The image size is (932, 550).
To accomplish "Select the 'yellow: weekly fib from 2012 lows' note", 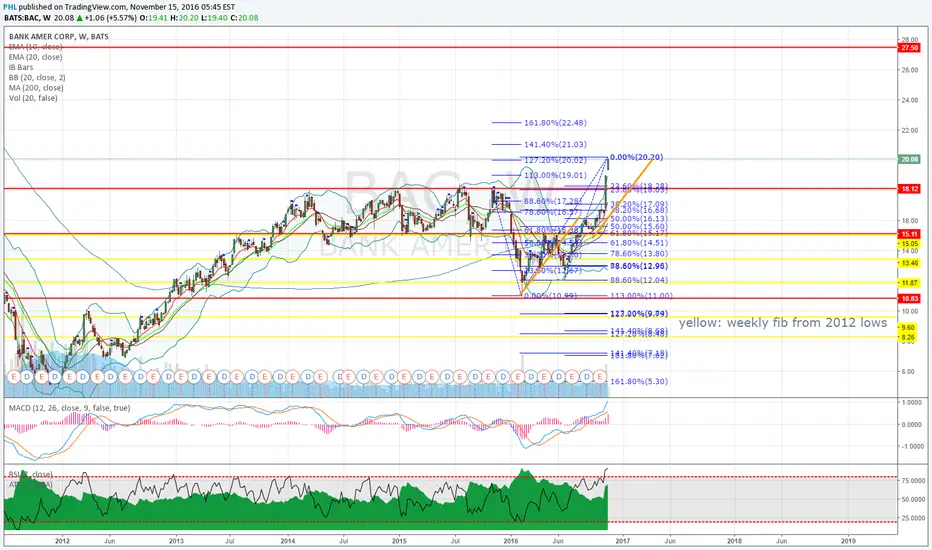I will 783,322.
